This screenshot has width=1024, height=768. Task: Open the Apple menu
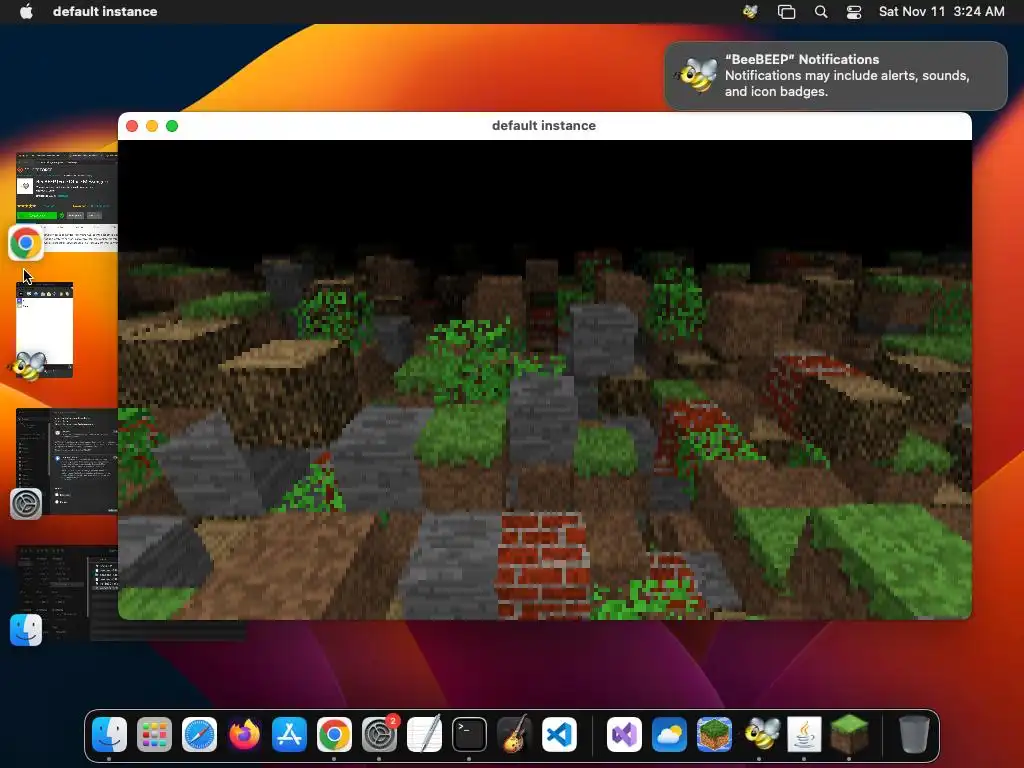(26, 11)
